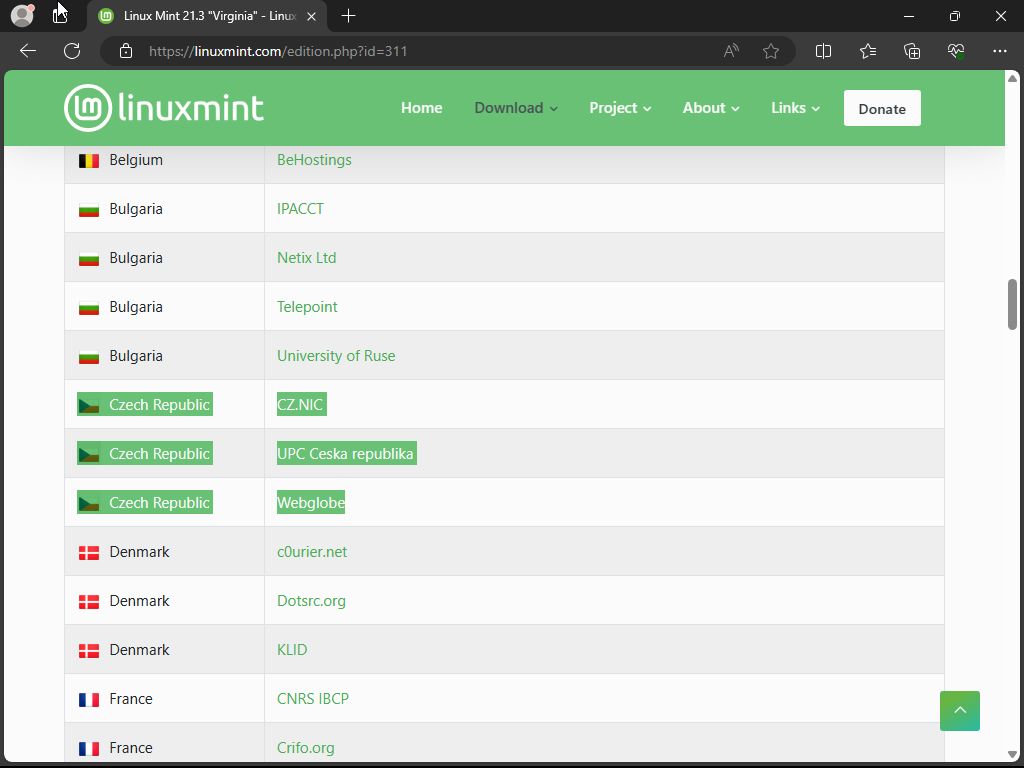
Task: Expand the Links dropdown menu
Action: pos(795,108)
